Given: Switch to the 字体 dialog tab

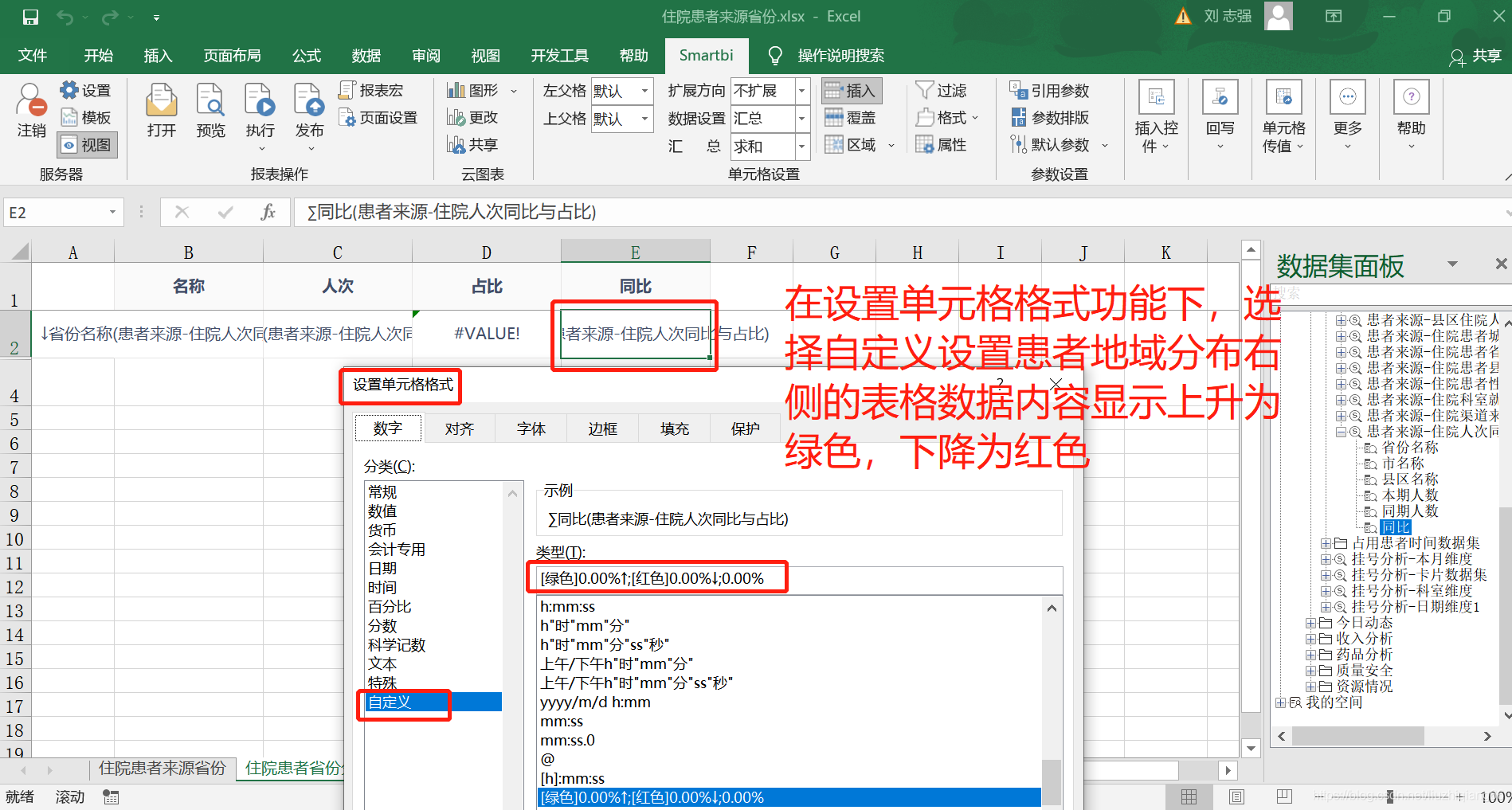Looking at the screenshot, I should coord(531,428).
